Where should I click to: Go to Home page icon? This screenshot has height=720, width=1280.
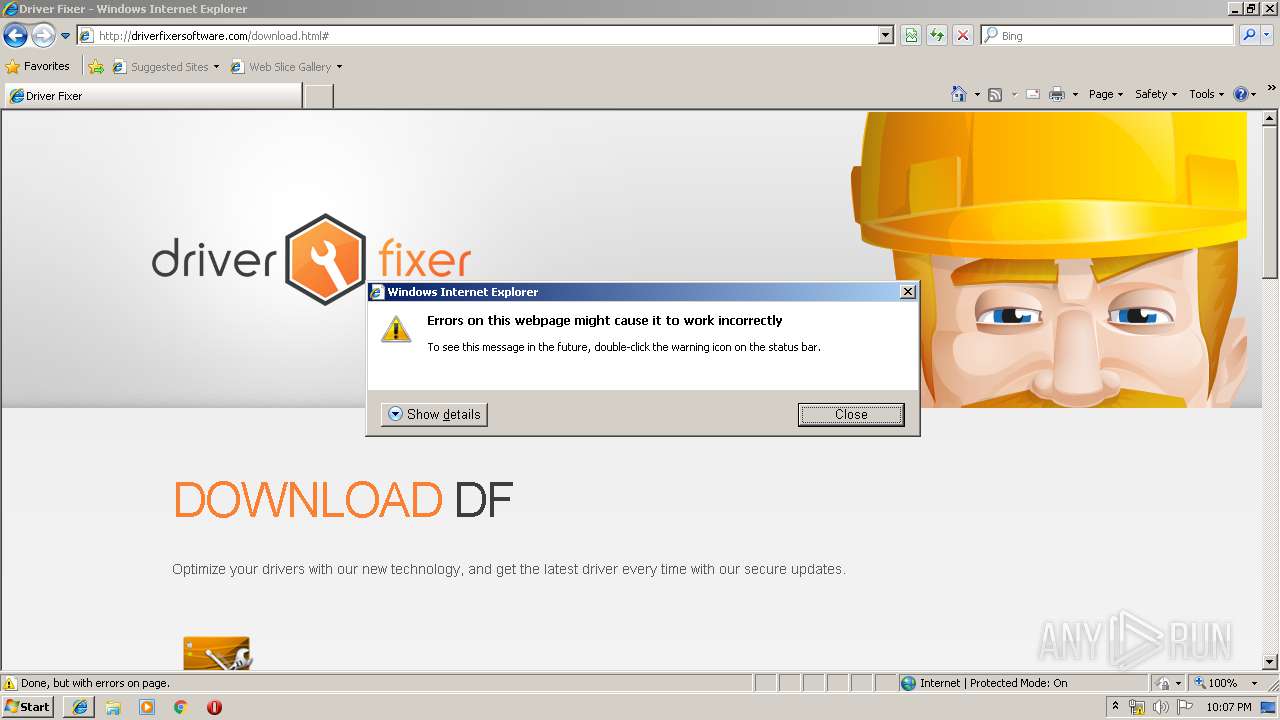(x=959, y=94)
